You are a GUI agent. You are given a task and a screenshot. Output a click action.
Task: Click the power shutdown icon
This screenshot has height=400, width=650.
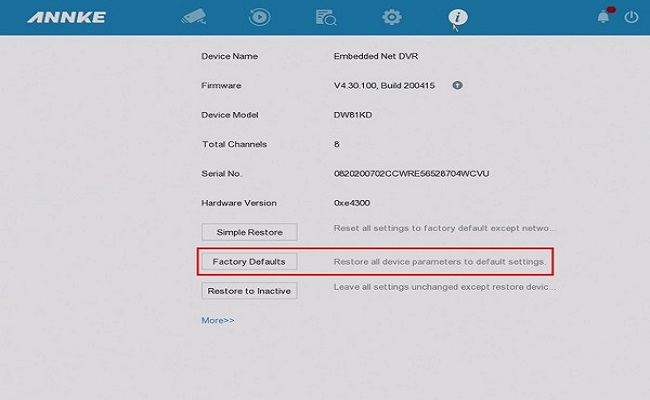[631, 17]
